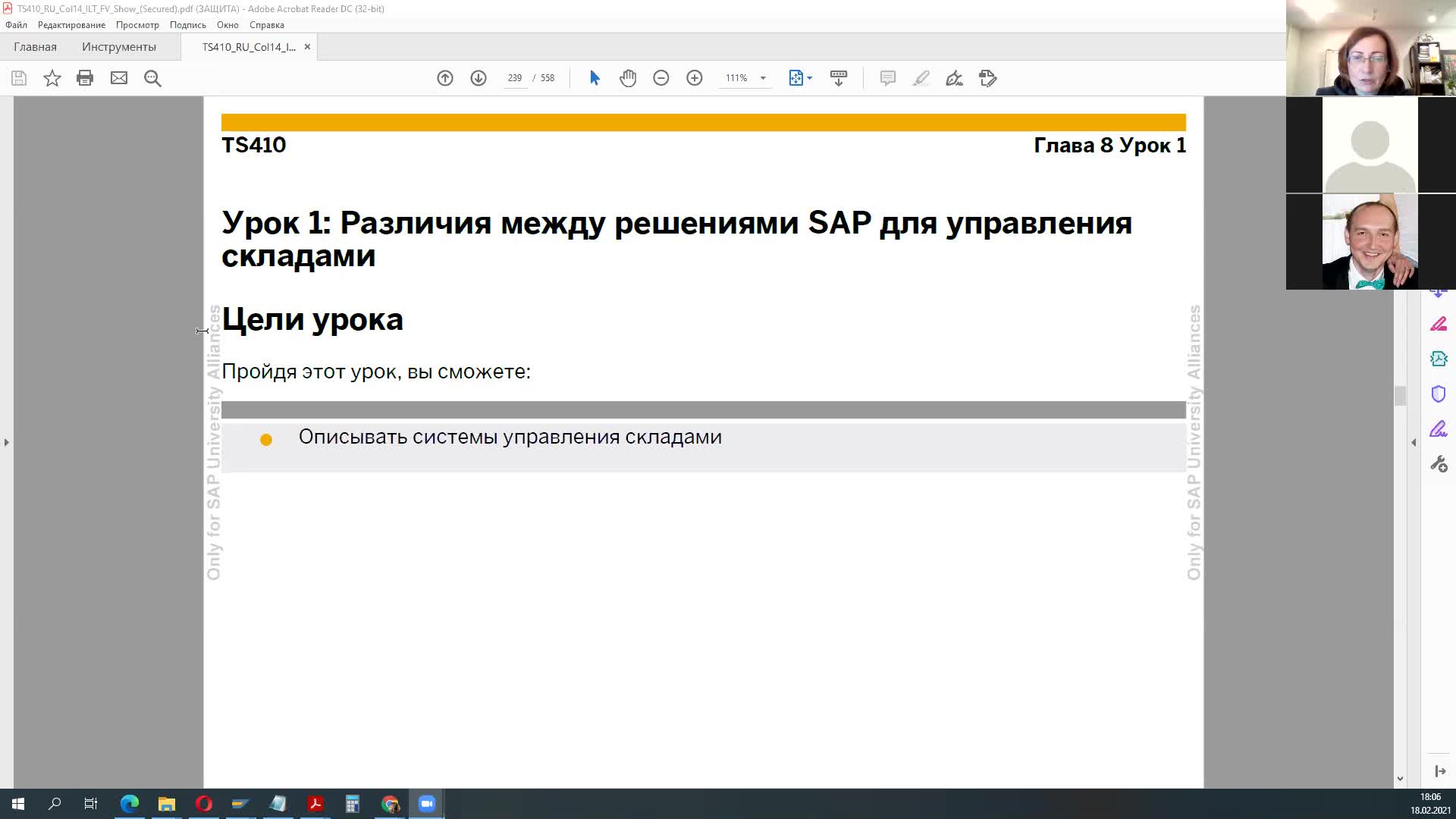This screenshot has width=1456, height=819.
Task: Open the Protect shield tool in the right pane
Action: coord(1439,394)
